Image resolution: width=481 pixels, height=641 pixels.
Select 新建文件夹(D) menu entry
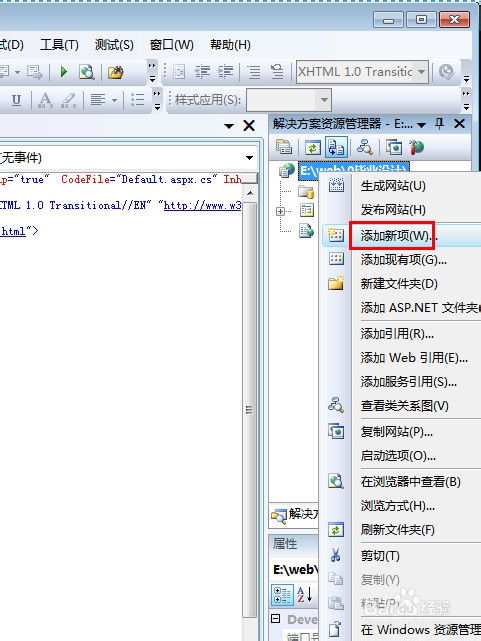[x=401, y=283]
